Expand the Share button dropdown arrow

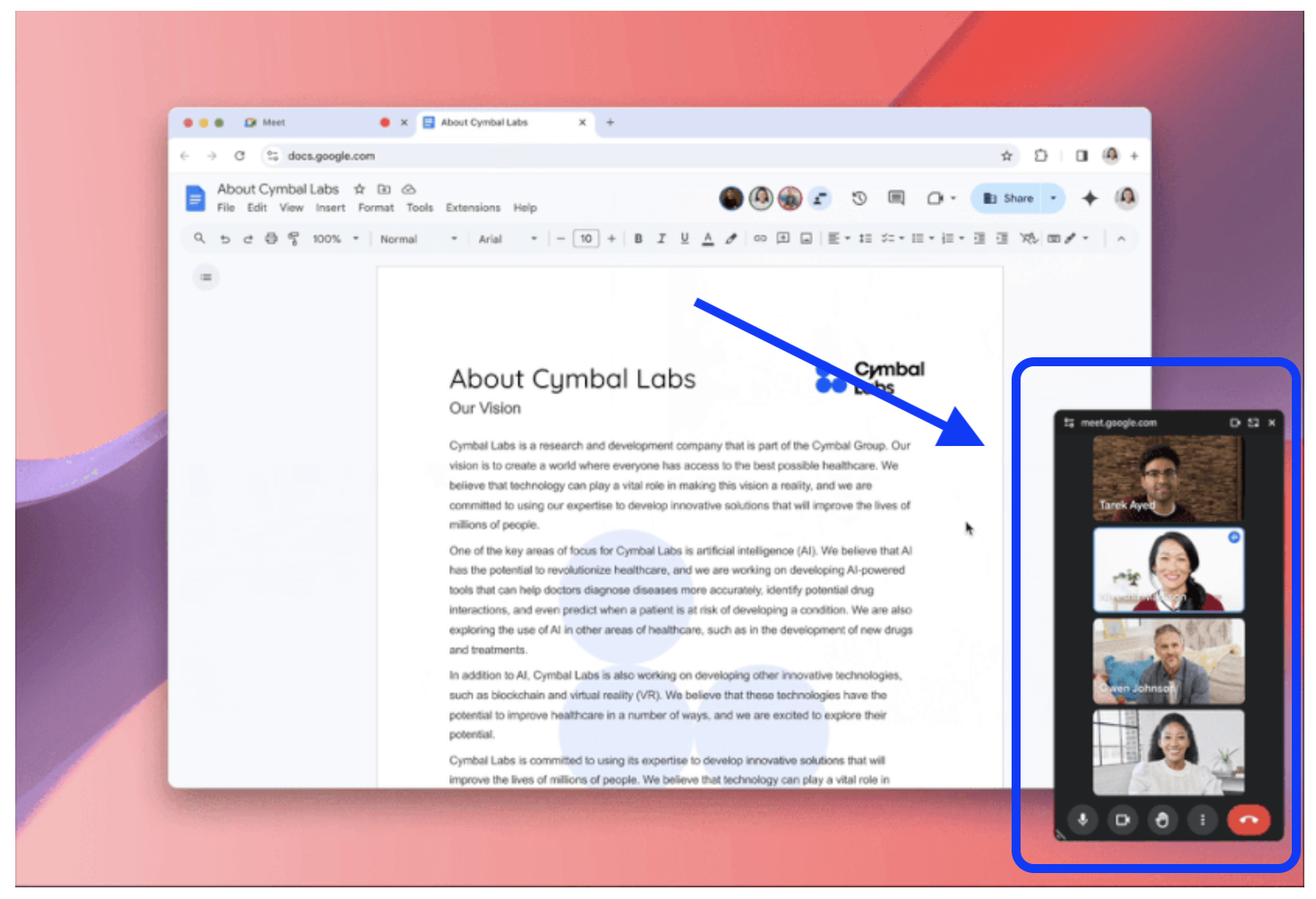1054,198
